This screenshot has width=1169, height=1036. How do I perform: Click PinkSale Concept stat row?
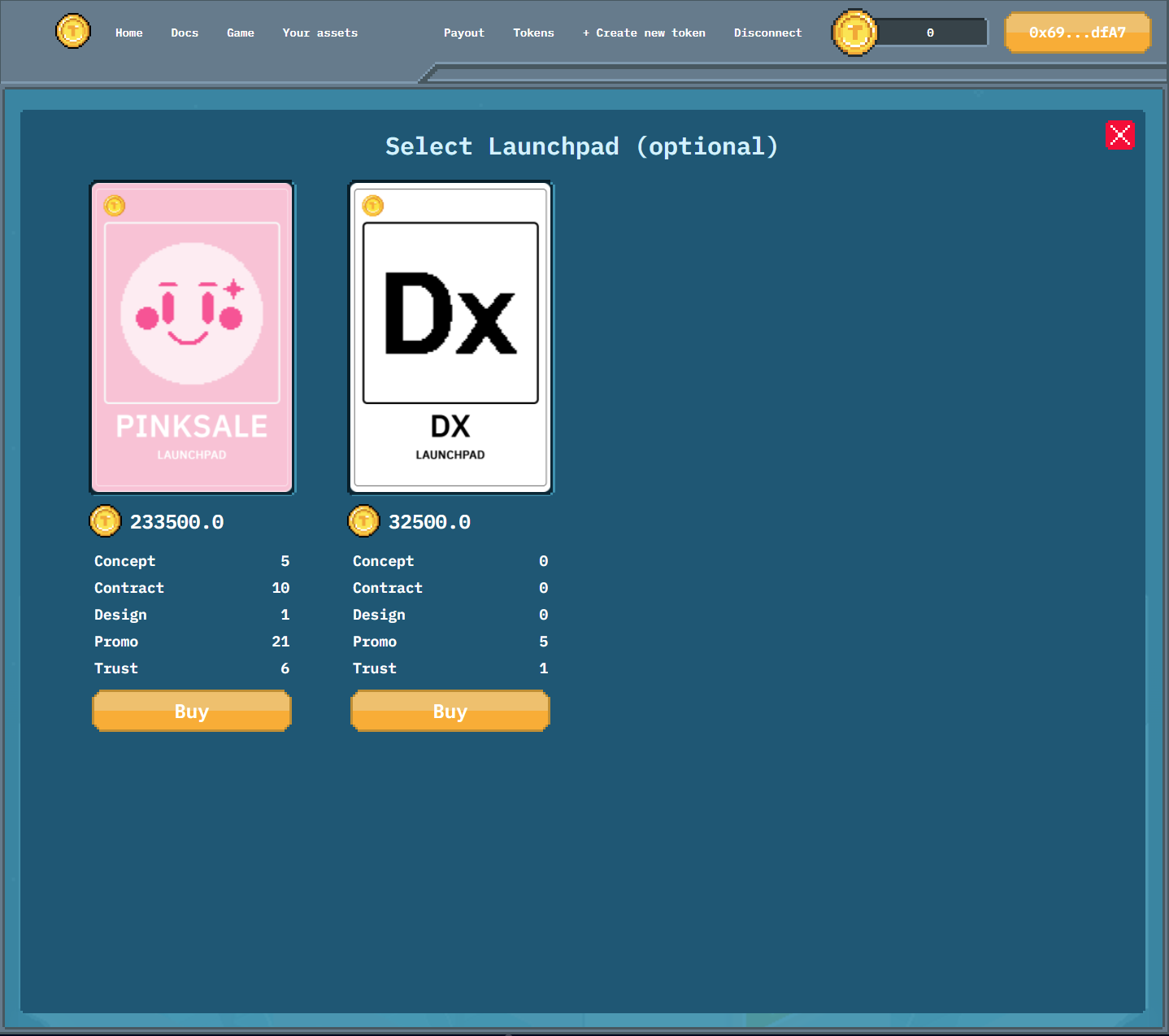tap(192, 561)
